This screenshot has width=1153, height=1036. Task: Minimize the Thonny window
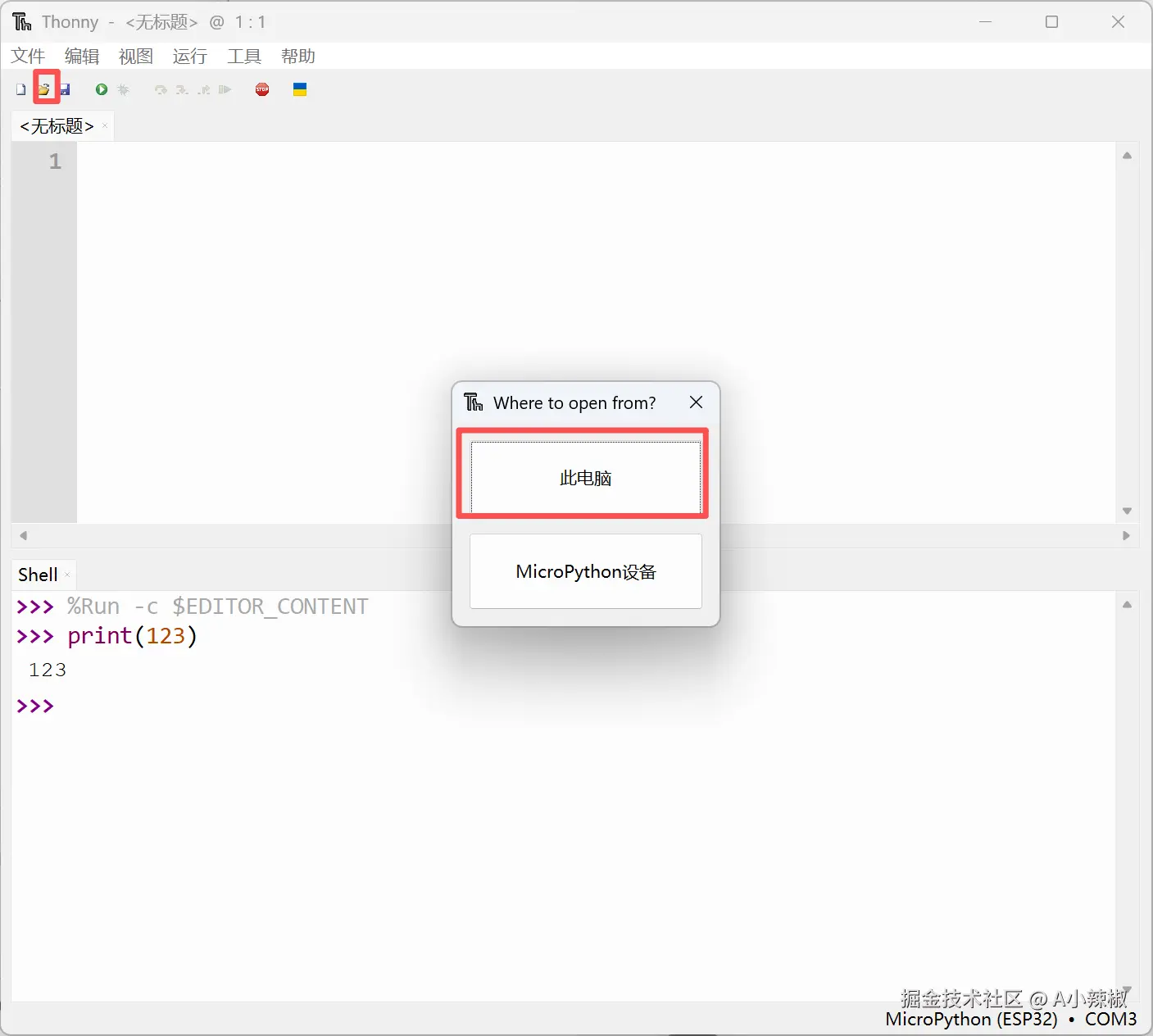(986, 22)
